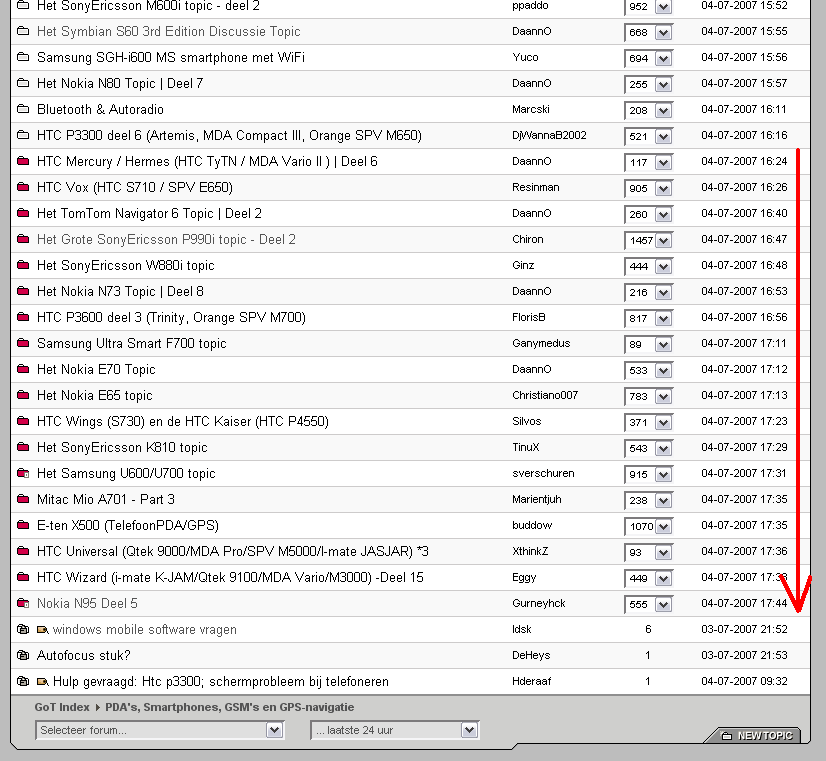
Task: Open topic Het Nokia E70 Topic
Action: (96, 369)
